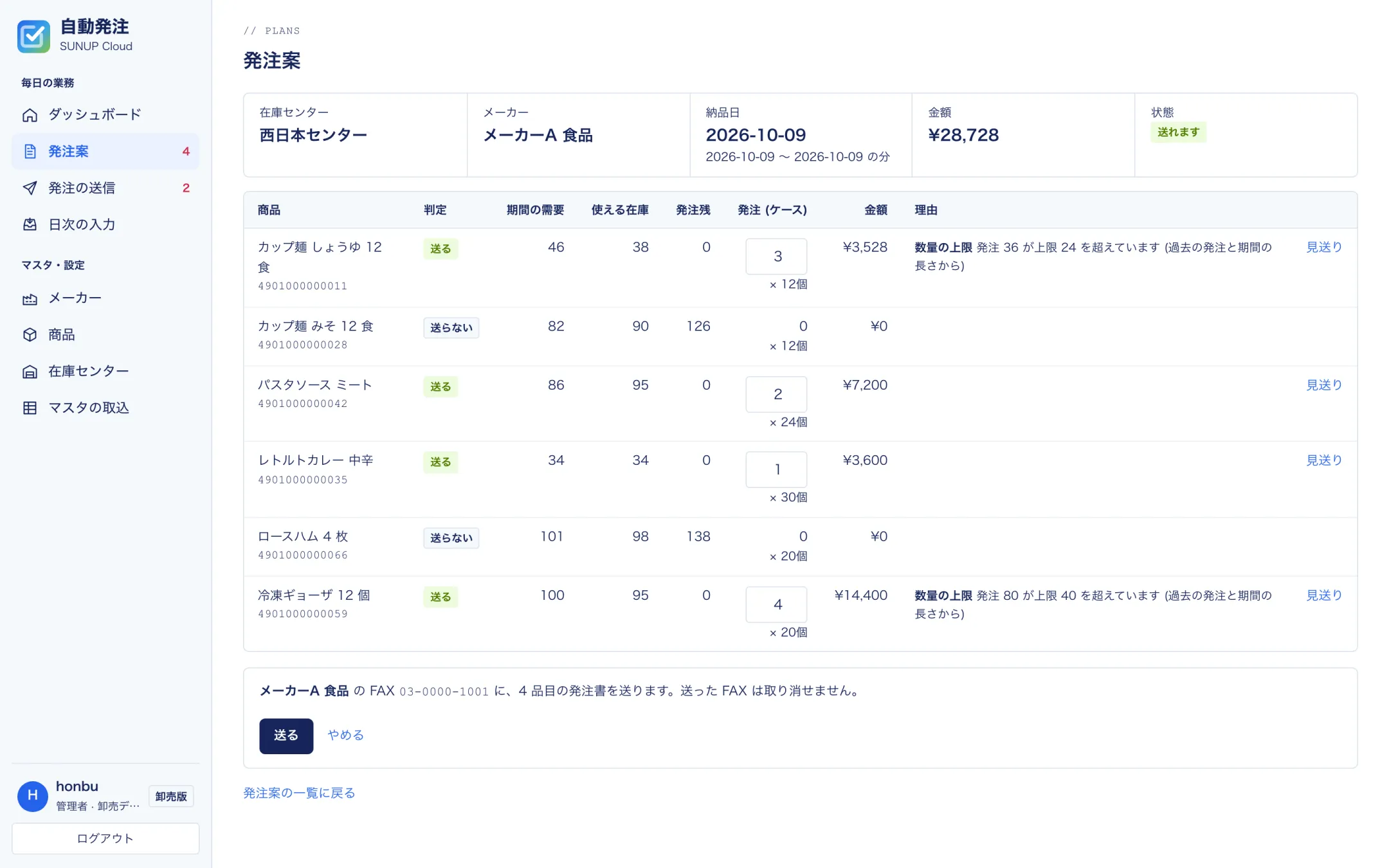Open マスタの取込 in the sidebar
Image resolution: width=1389 pixels, height=868 pixels.
click(x=105, y=408)
